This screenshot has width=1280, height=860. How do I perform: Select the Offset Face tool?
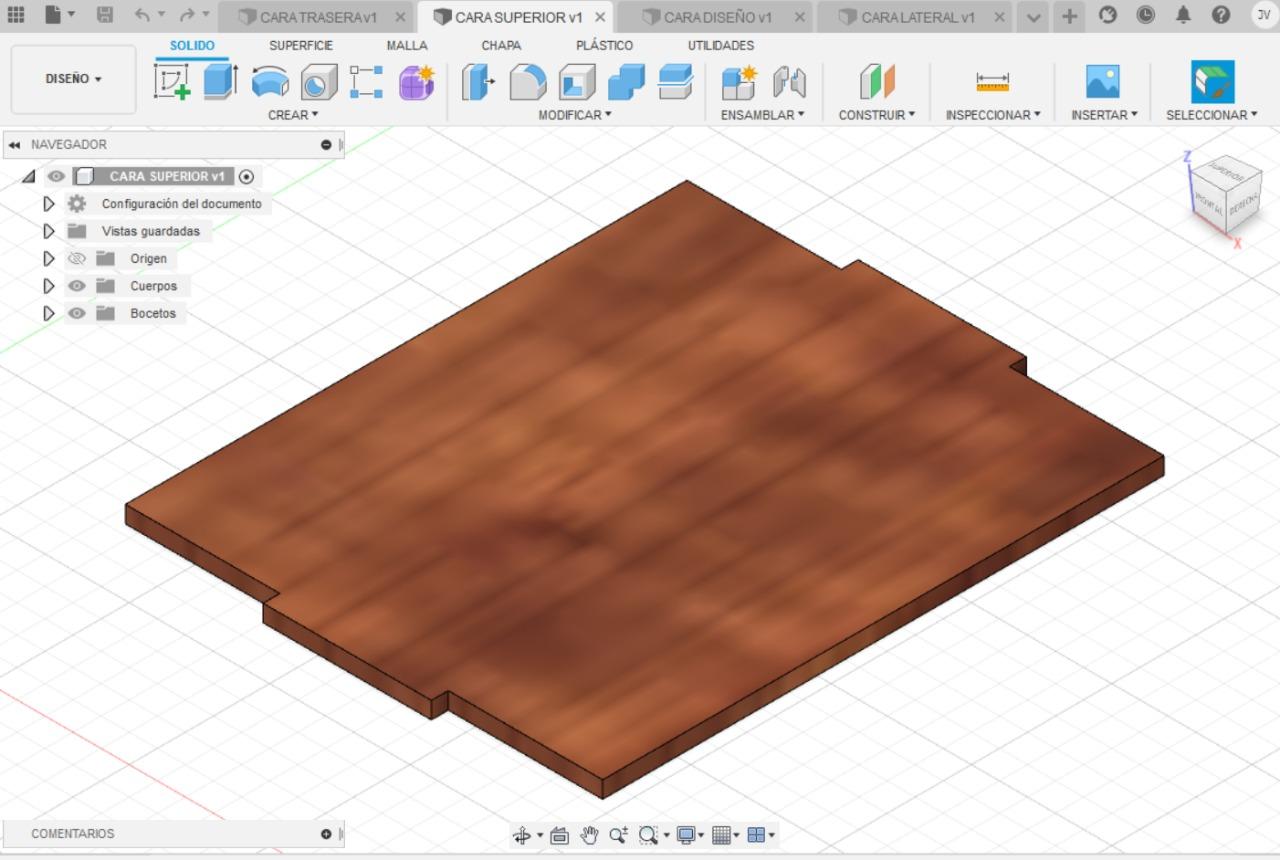coord(675,82)
